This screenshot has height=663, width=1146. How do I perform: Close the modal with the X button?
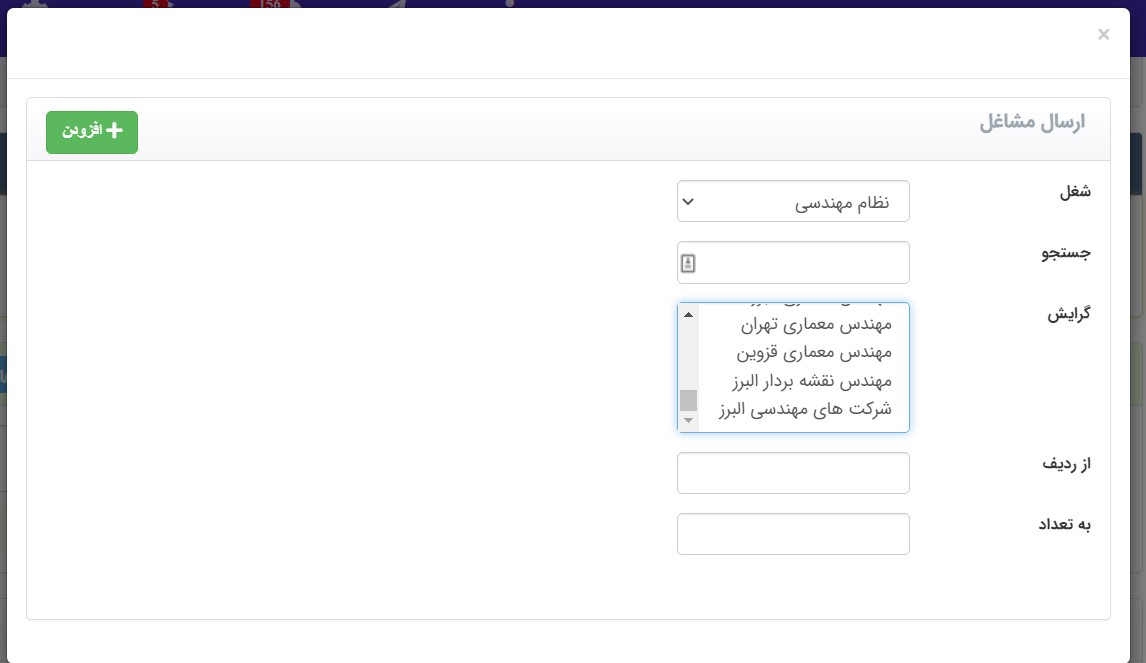click(1103, 34)
